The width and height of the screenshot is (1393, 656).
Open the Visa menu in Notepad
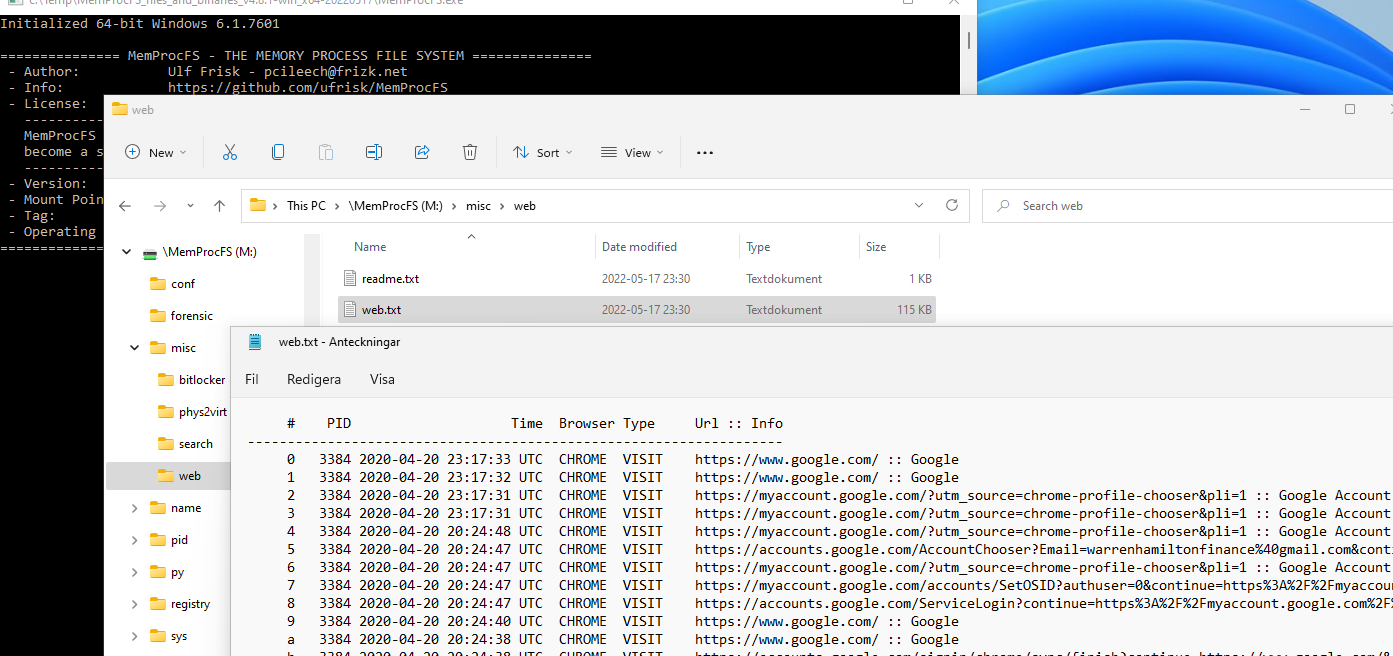pyautogui.click(x=382, y=379)
